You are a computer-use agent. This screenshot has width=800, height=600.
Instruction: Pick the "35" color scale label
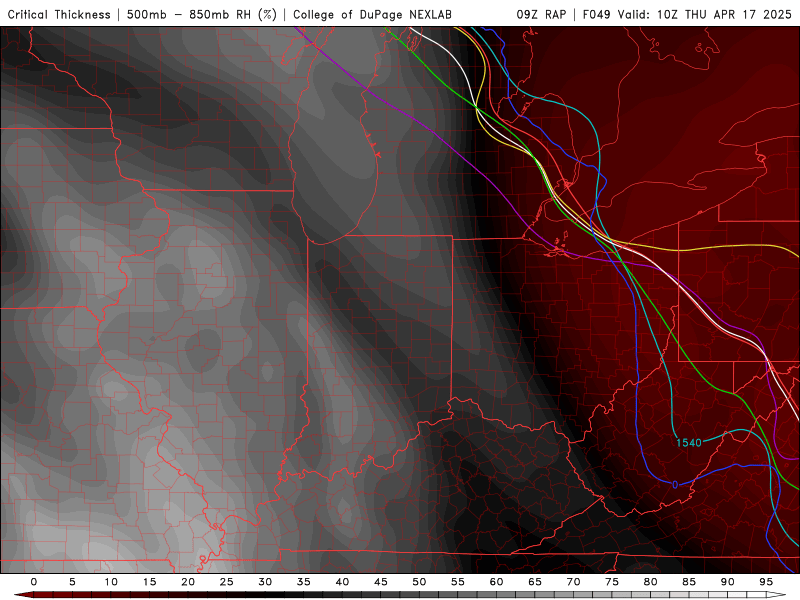pyautogui.click(x=304, y=582)
